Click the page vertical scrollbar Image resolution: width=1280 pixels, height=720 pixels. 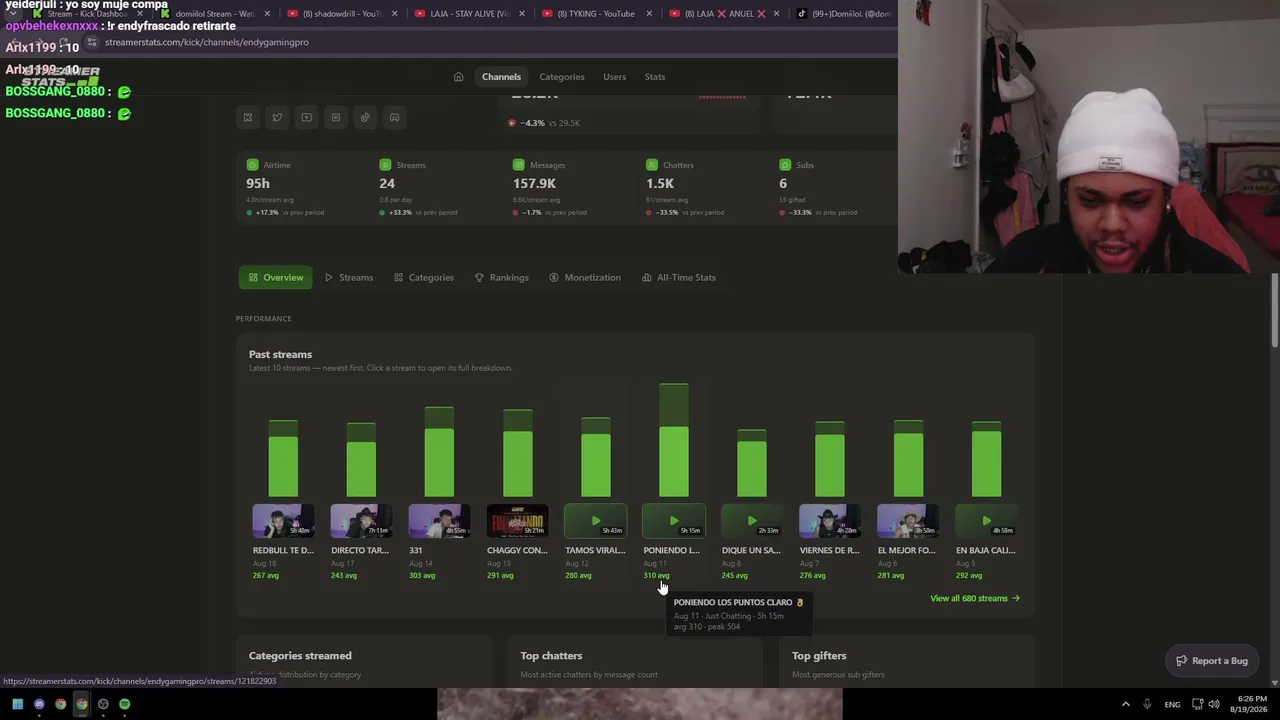point(1274,311)
